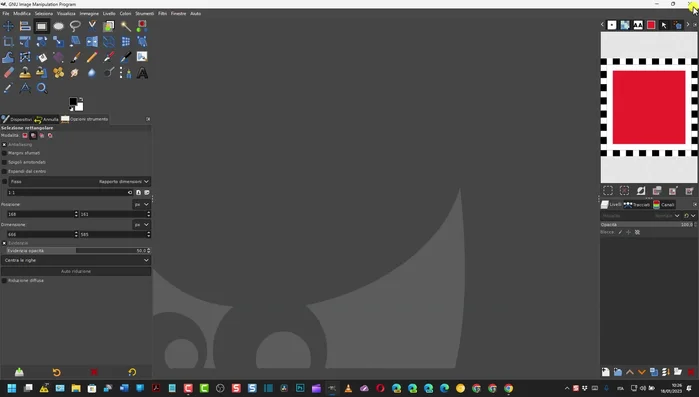
Task: Click raise layer up-arrow button
Action: 629,372
